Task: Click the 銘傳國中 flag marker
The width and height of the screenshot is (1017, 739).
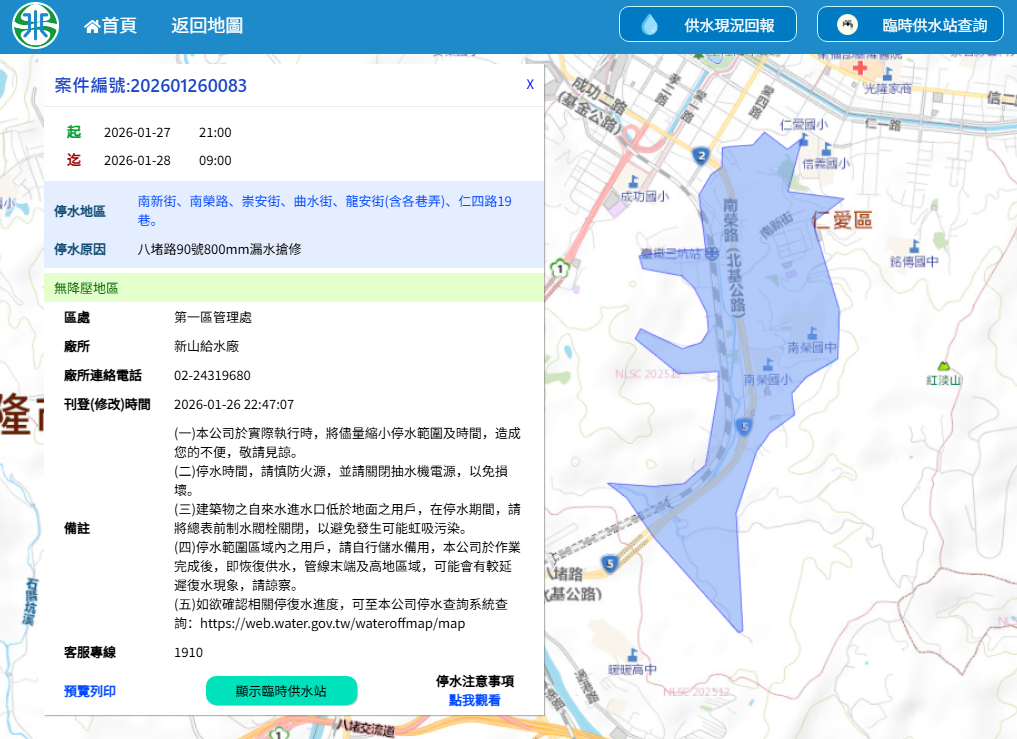Action: [915, 247]
